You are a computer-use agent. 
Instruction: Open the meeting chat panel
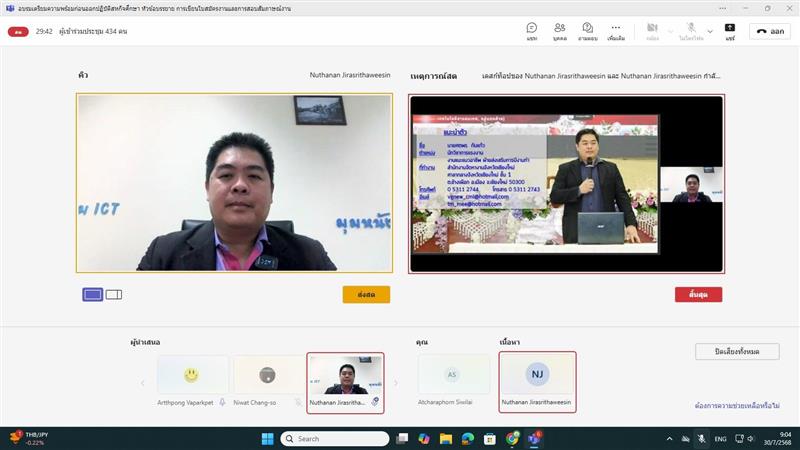(532, 30)
